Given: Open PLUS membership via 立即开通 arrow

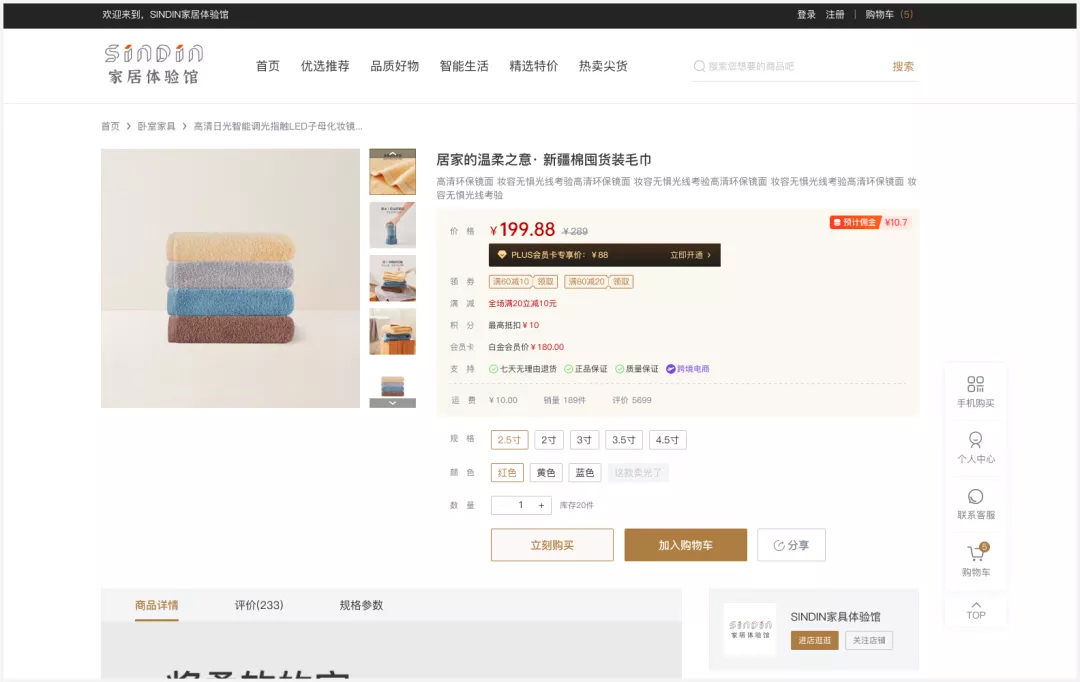Looking at the screenshot, I should pyautogui.click(x=691, y=255).
